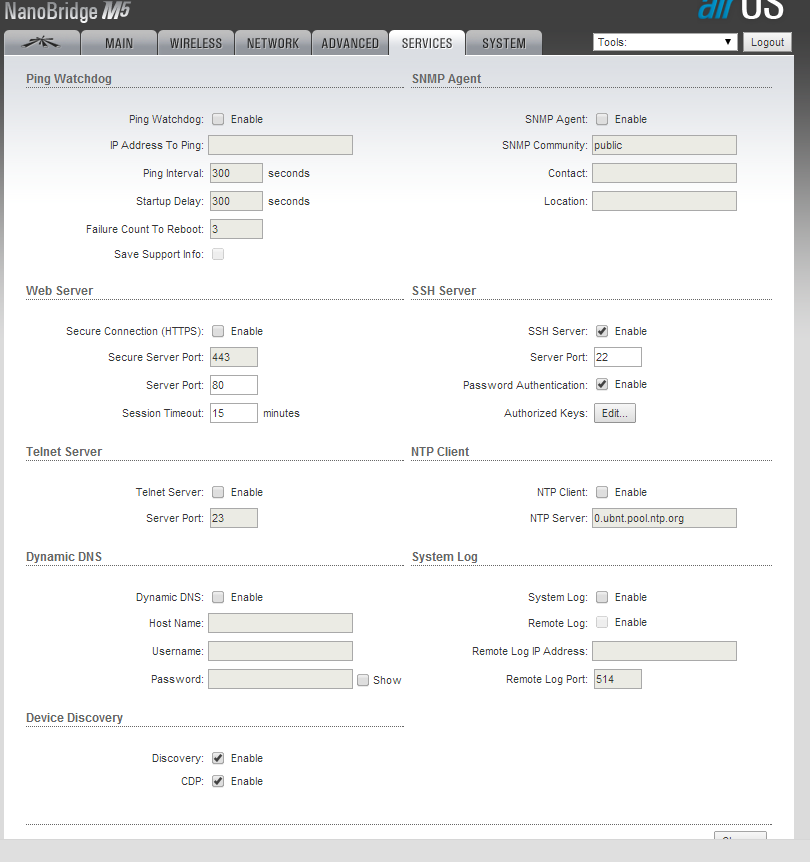Uncheck the CDP Enable checkbox
The height and width of the screenshot is (862, 810).
point(218,781)
